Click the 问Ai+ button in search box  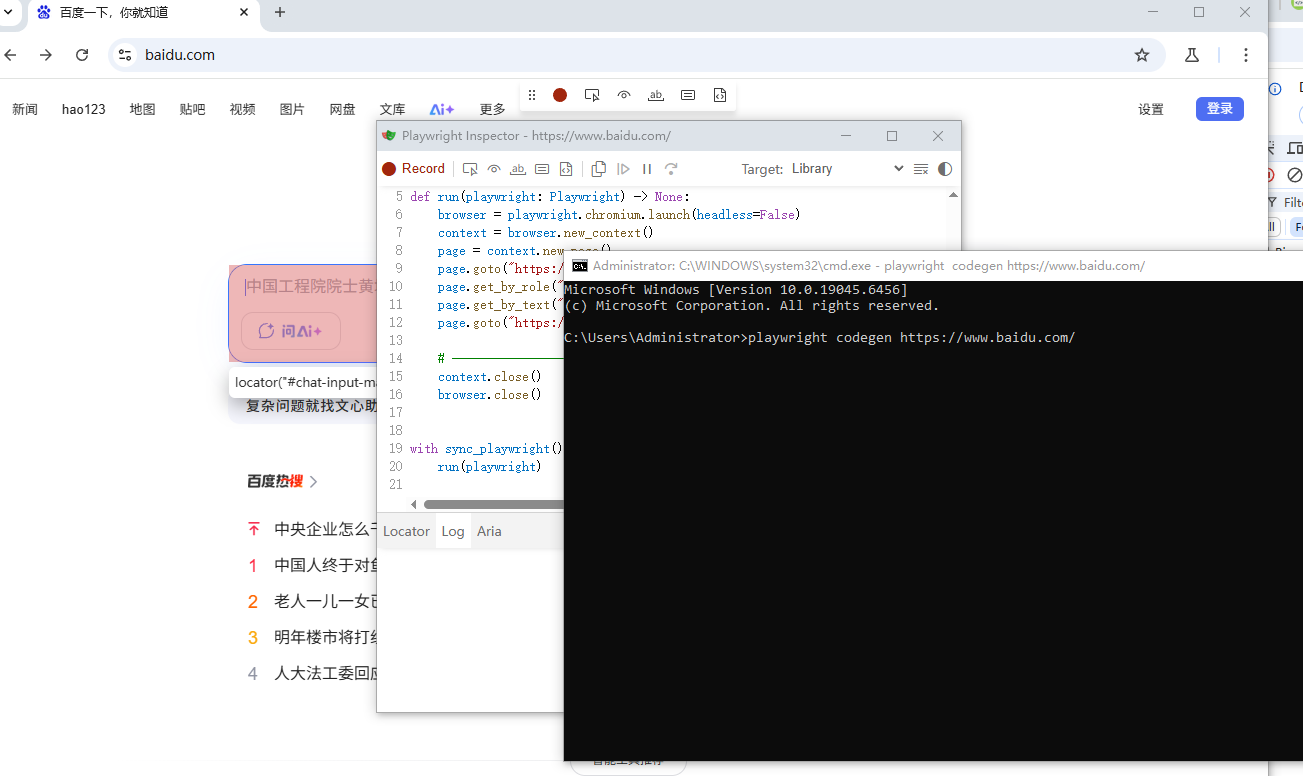291,331
